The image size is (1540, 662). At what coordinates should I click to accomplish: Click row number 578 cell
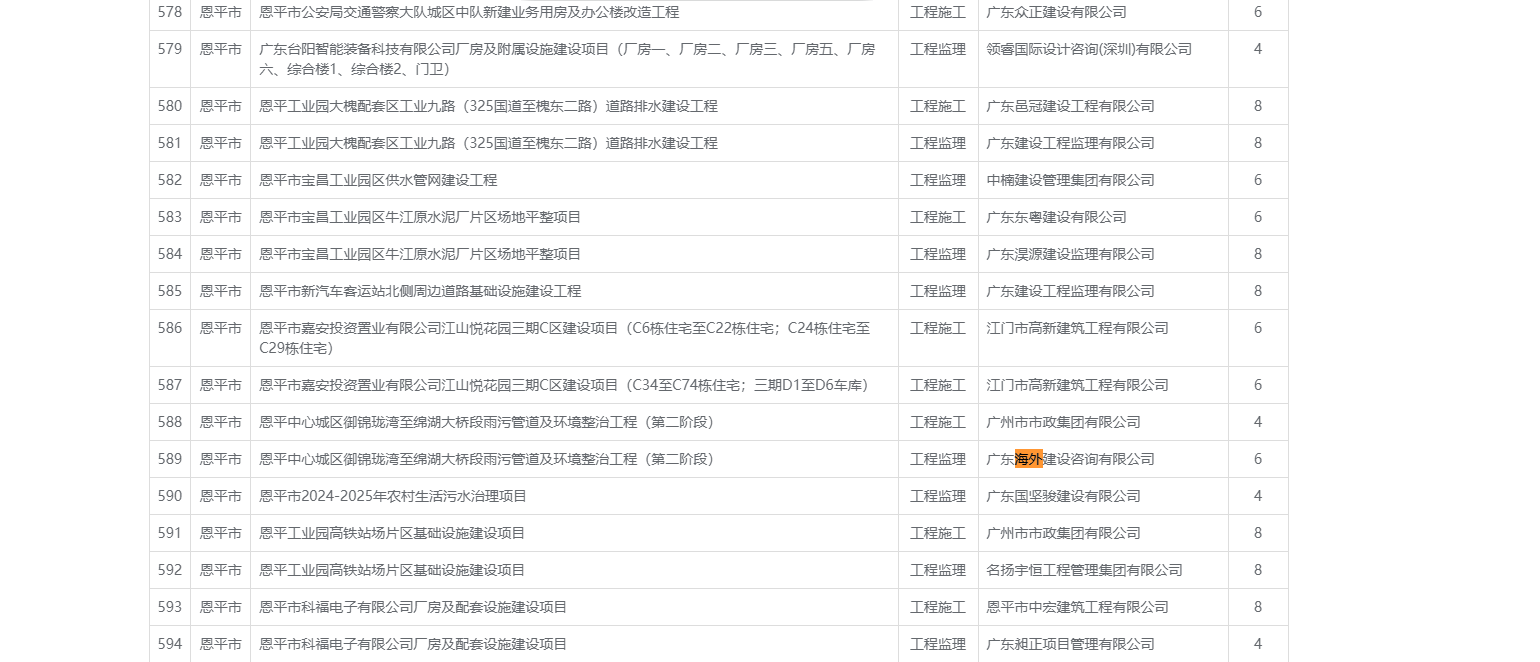tap(170, 12)
